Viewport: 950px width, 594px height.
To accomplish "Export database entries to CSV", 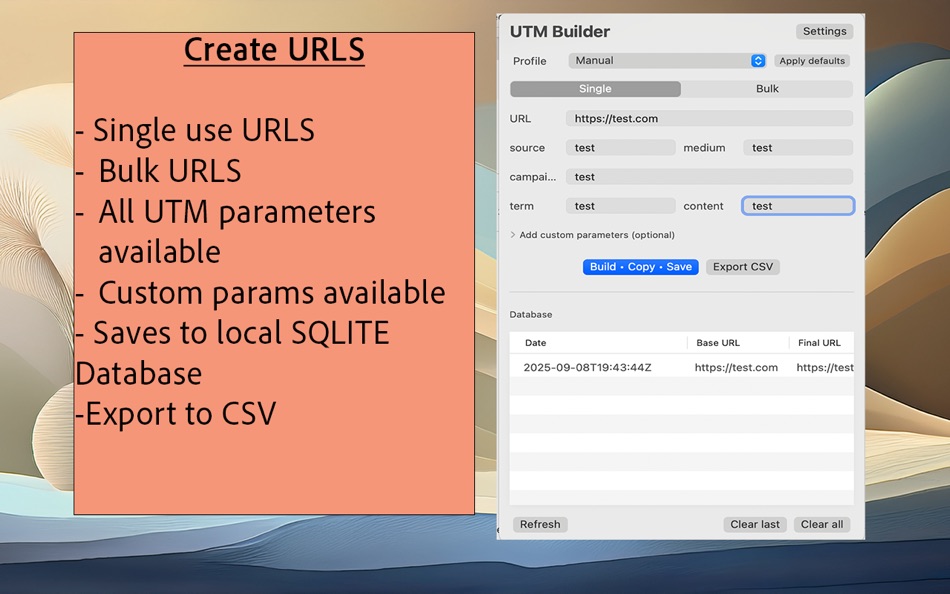I will [x=742, y=267].
